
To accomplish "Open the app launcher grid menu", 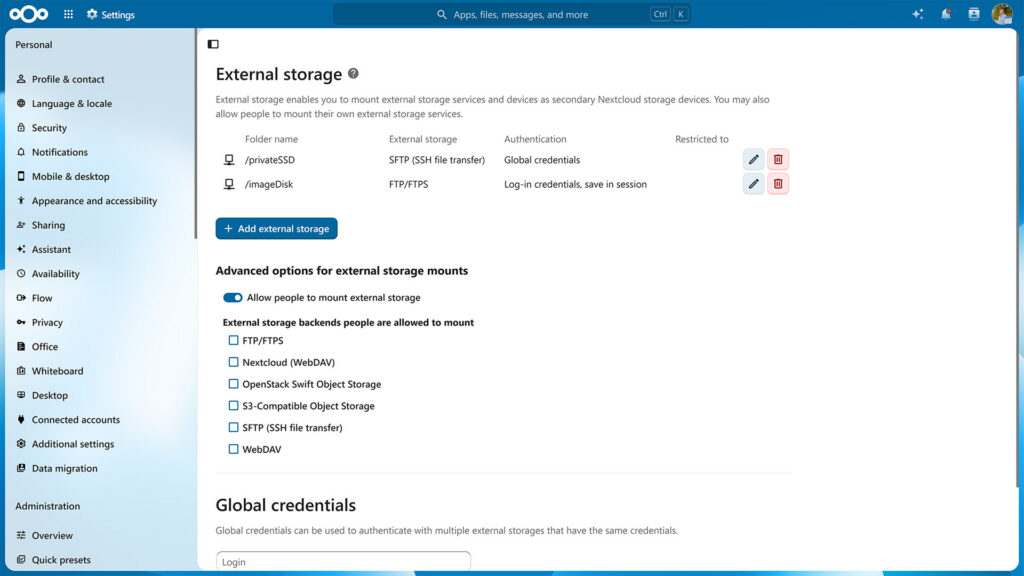I will tap(69, 14).
